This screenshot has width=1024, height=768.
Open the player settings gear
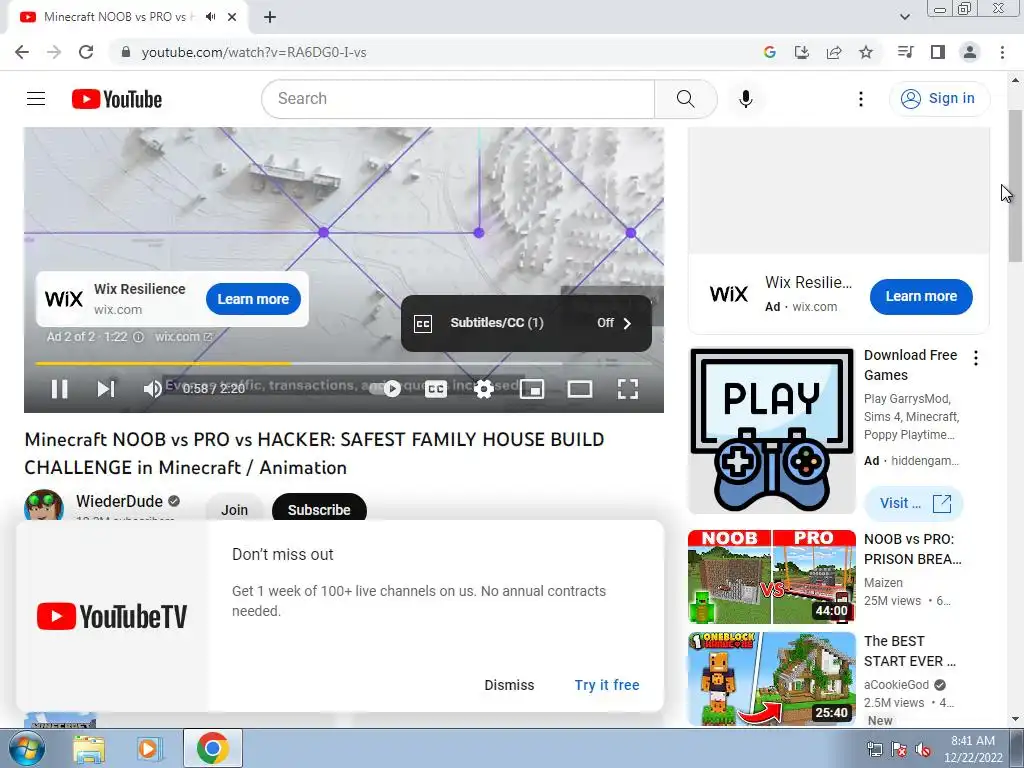[x=484, y=389]
